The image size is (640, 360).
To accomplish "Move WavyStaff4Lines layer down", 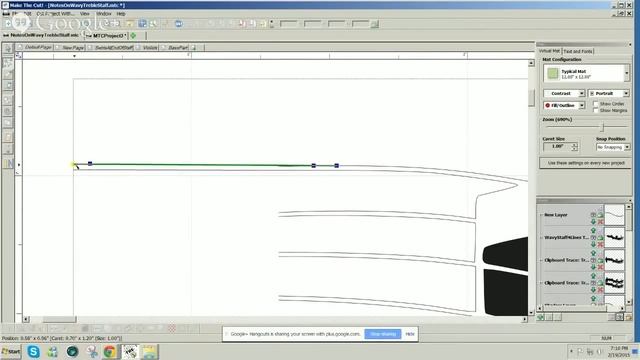I will coord(593,244).
